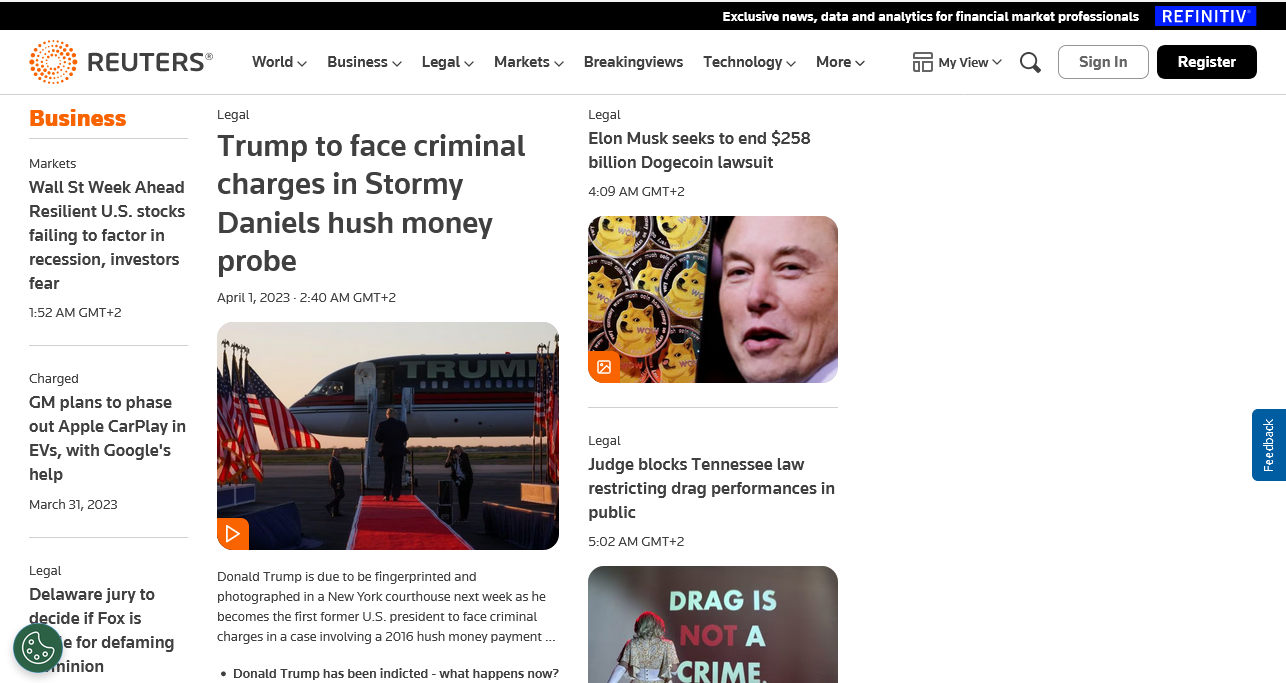Click the Register button
This screenshot has width=1286, height=683.
[x=1206, y=62]
